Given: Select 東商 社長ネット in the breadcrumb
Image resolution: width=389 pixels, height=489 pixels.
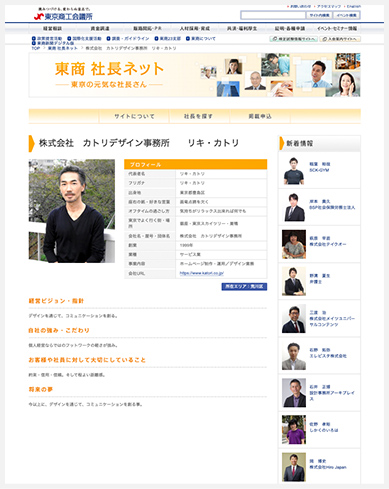Looking at the screenshot, I should click(x=62, y=48).
